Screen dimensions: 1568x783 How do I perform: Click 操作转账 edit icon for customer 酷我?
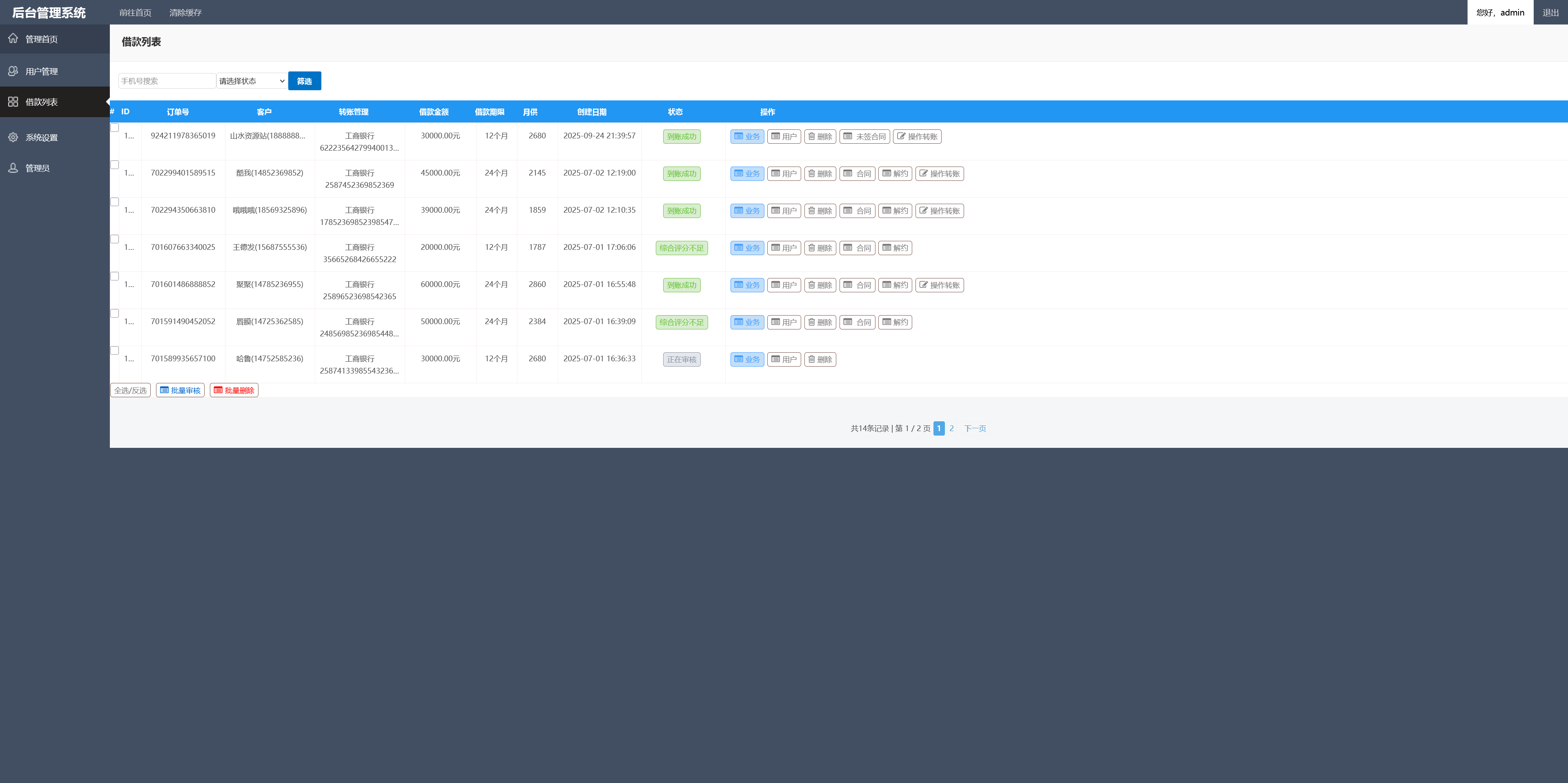[x=923, y=174]
